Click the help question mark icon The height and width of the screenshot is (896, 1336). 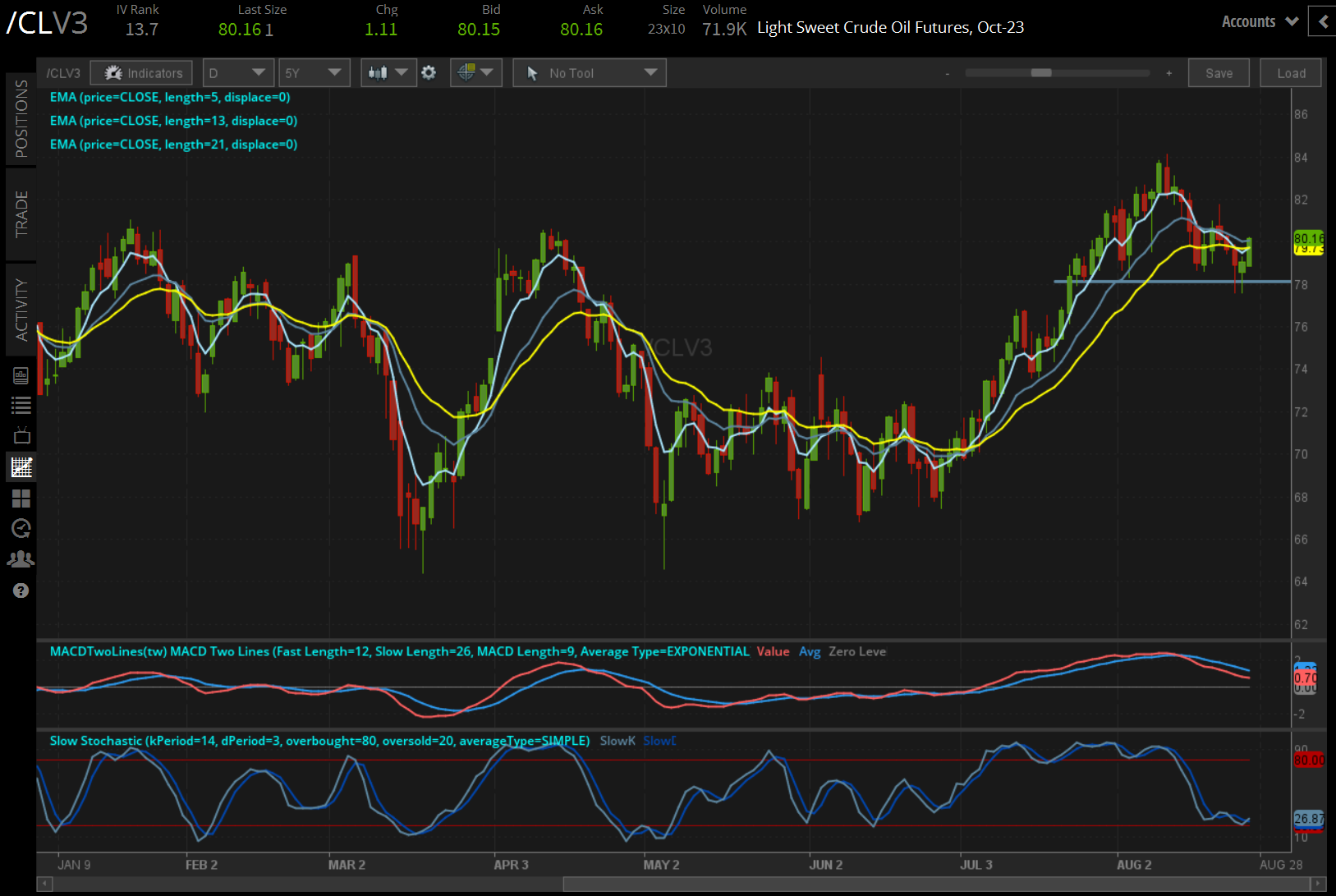pos(21,590)
